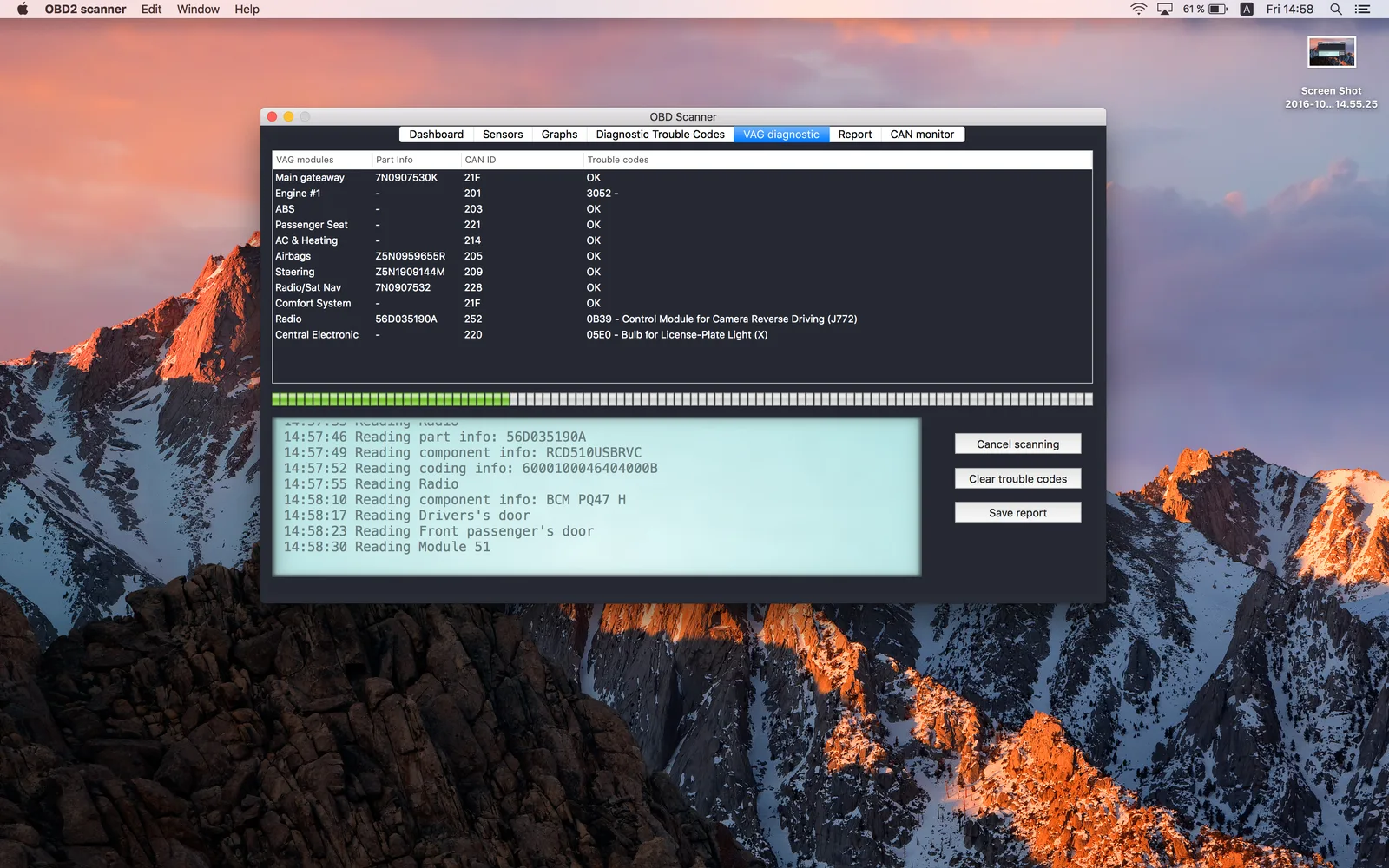Open the Window menu

click(198, 9)
